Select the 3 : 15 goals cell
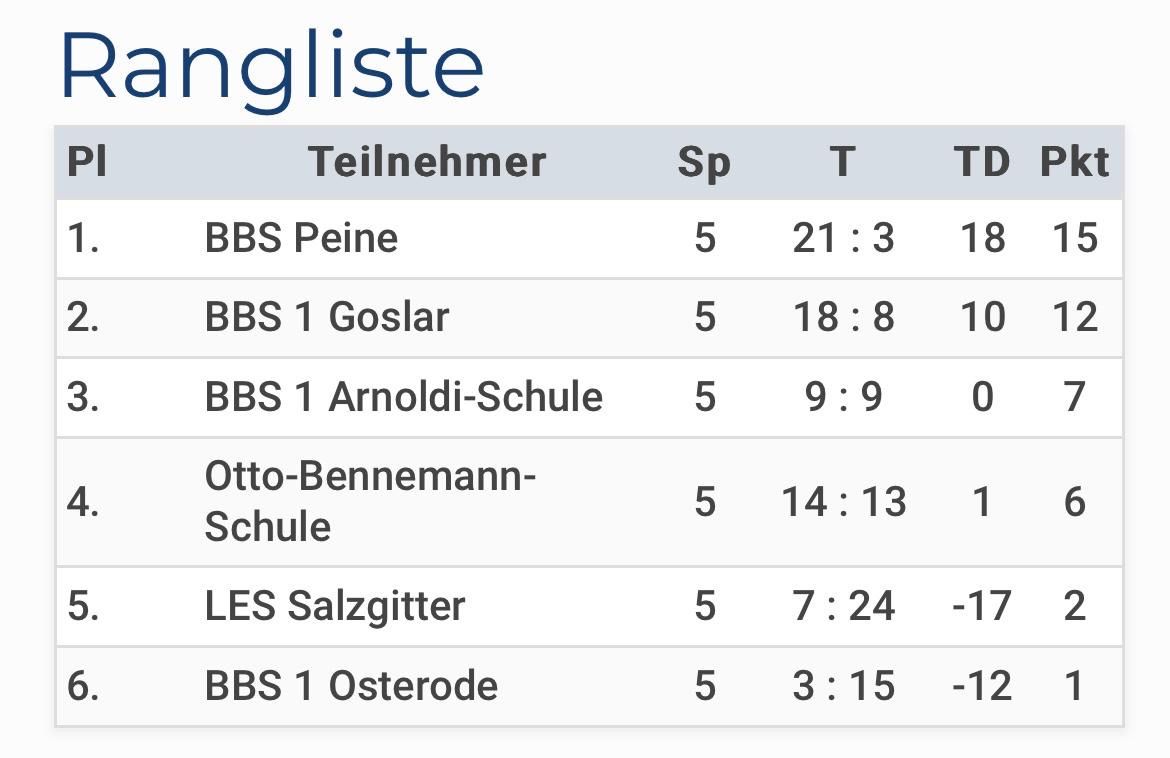 843,686
